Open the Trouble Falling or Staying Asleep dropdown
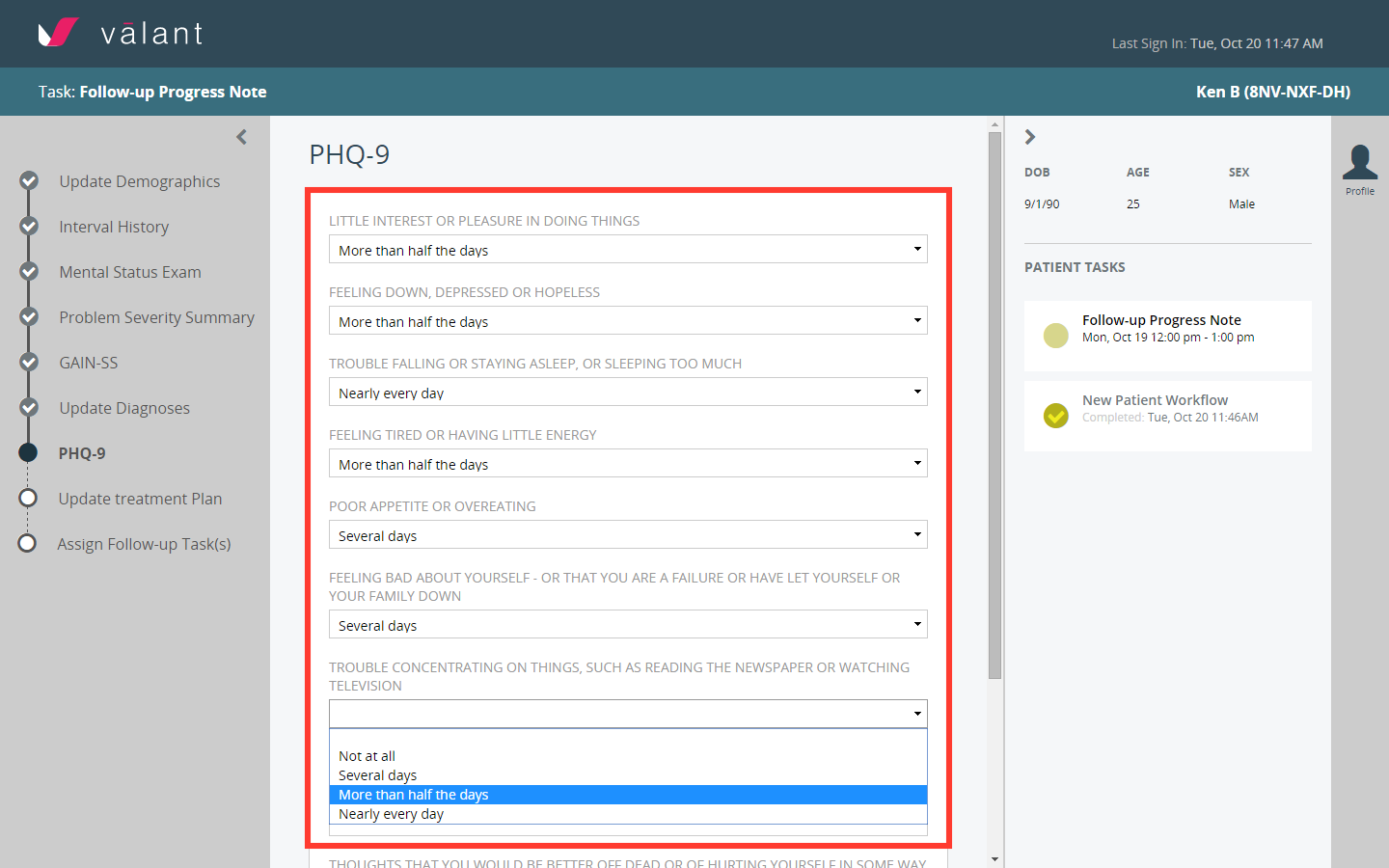1389x868 pixels. point(628,392)
